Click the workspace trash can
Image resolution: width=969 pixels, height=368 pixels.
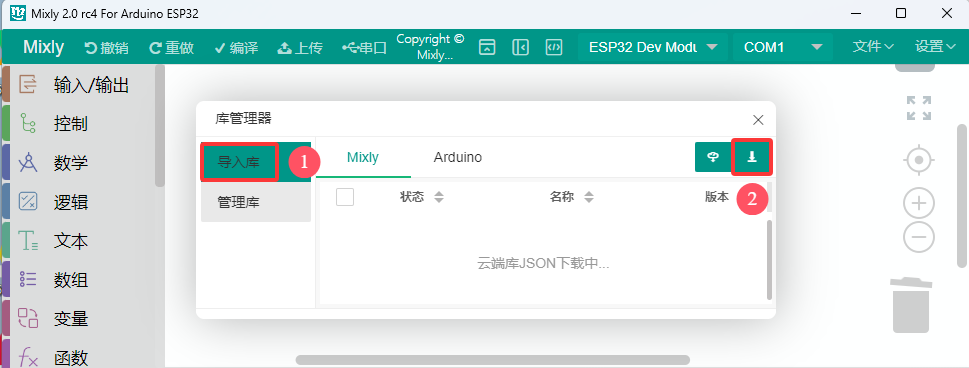click(x=912, y=305)
